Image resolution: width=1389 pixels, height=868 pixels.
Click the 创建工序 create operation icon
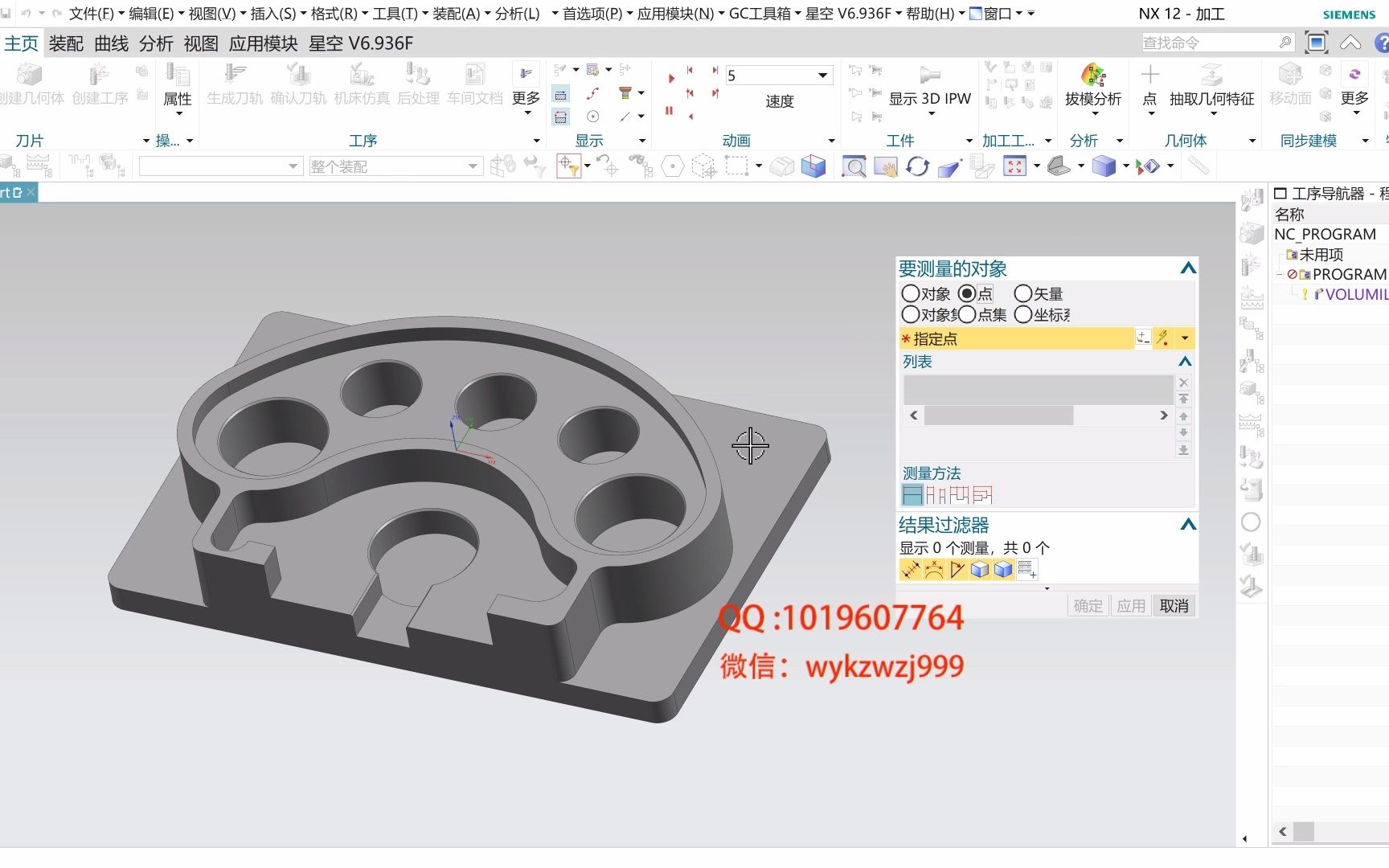click(98, 80)
